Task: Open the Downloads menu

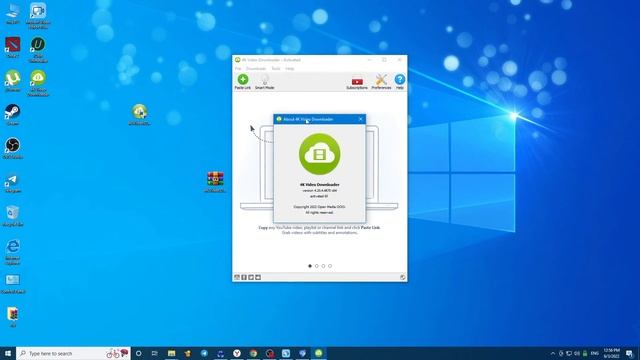Action: [256, 69]
